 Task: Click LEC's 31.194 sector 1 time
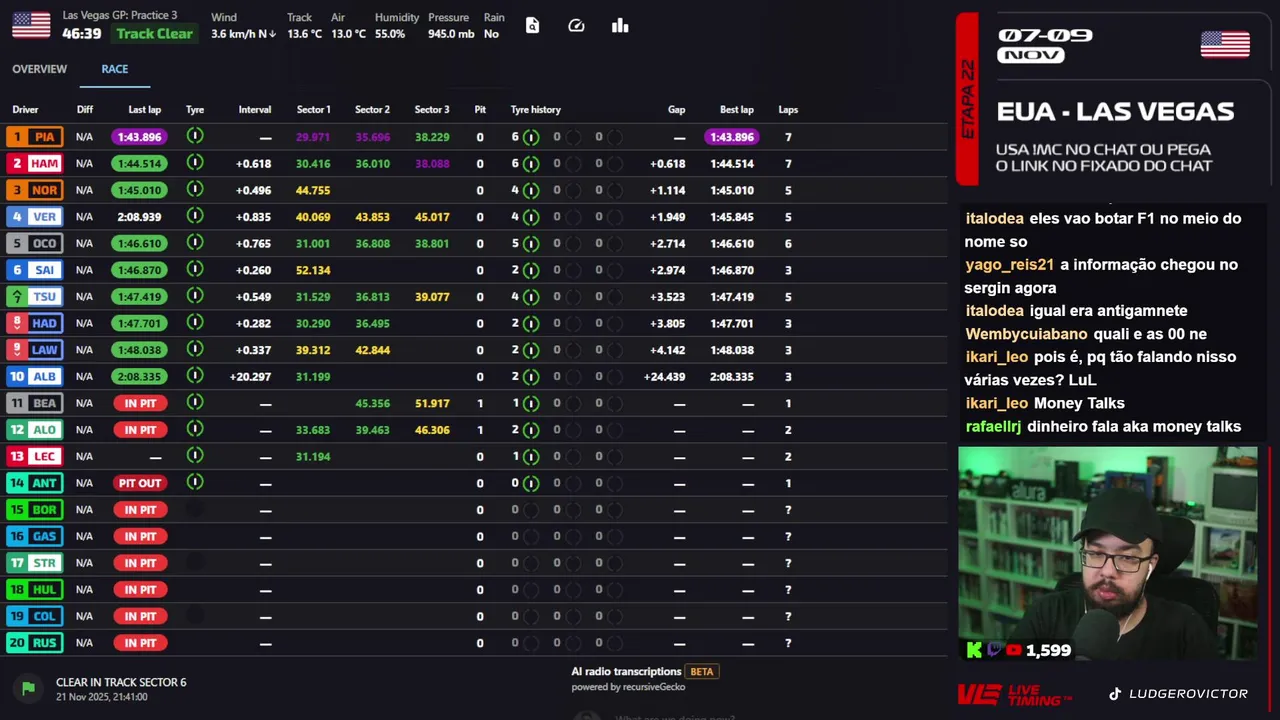(x=313, y=456)
